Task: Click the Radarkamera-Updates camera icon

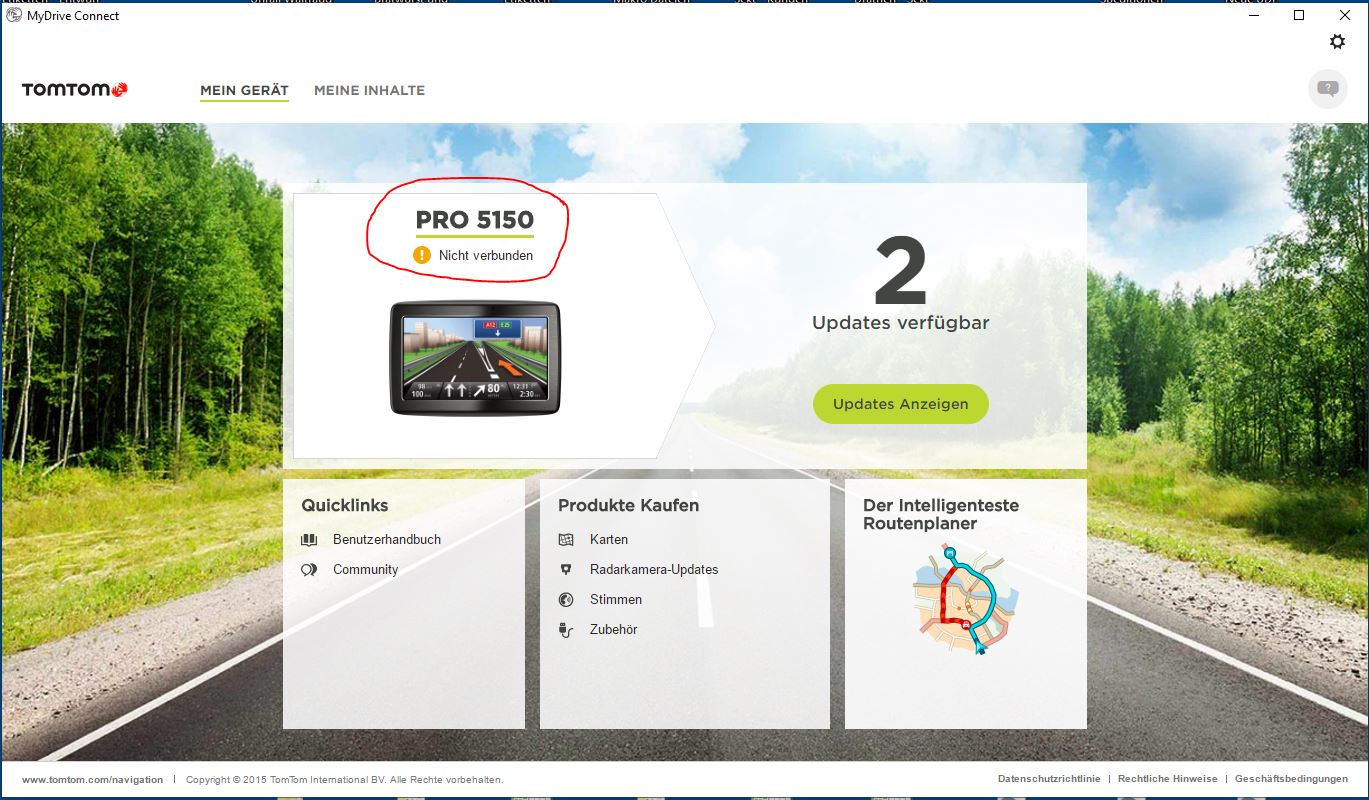Action: click(x=566, y=570)
